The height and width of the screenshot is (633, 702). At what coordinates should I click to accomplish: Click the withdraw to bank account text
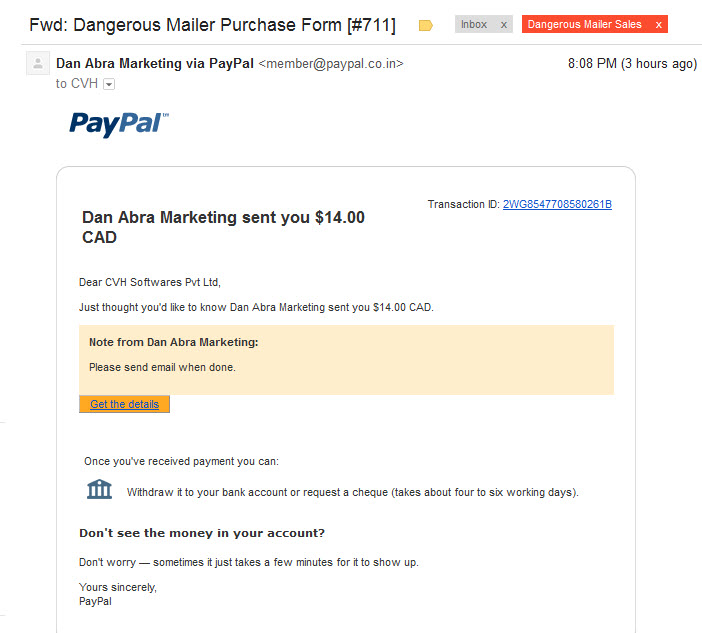click(353, 492)
